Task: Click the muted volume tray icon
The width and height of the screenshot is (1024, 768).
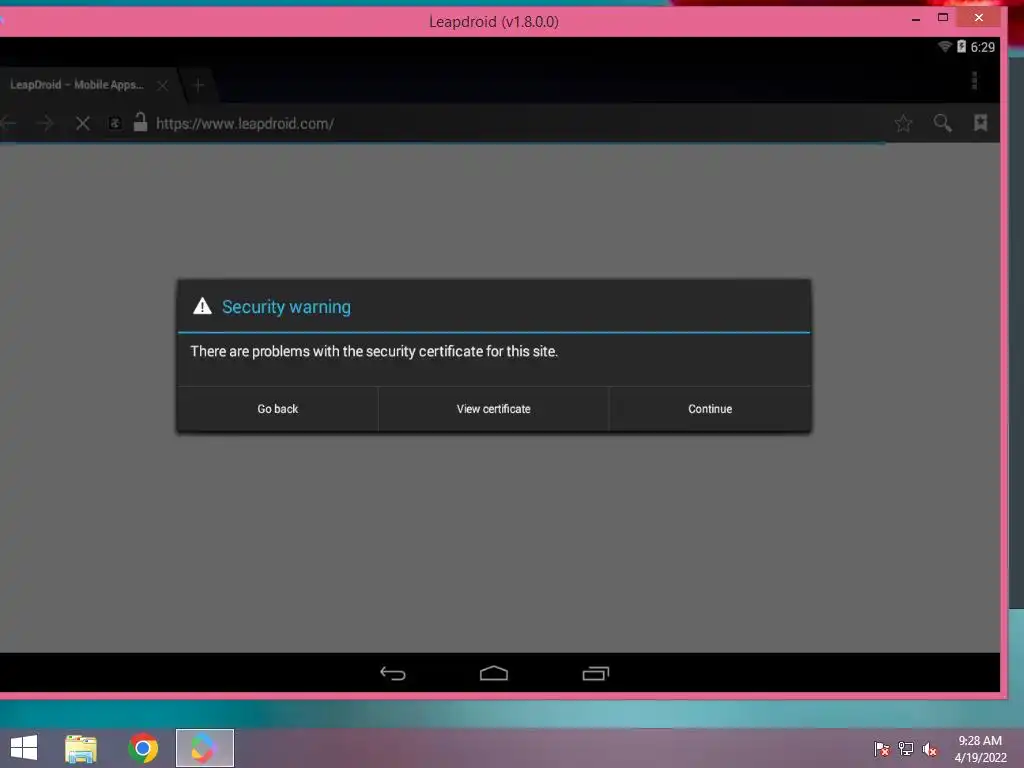Action: coord(929,749)
